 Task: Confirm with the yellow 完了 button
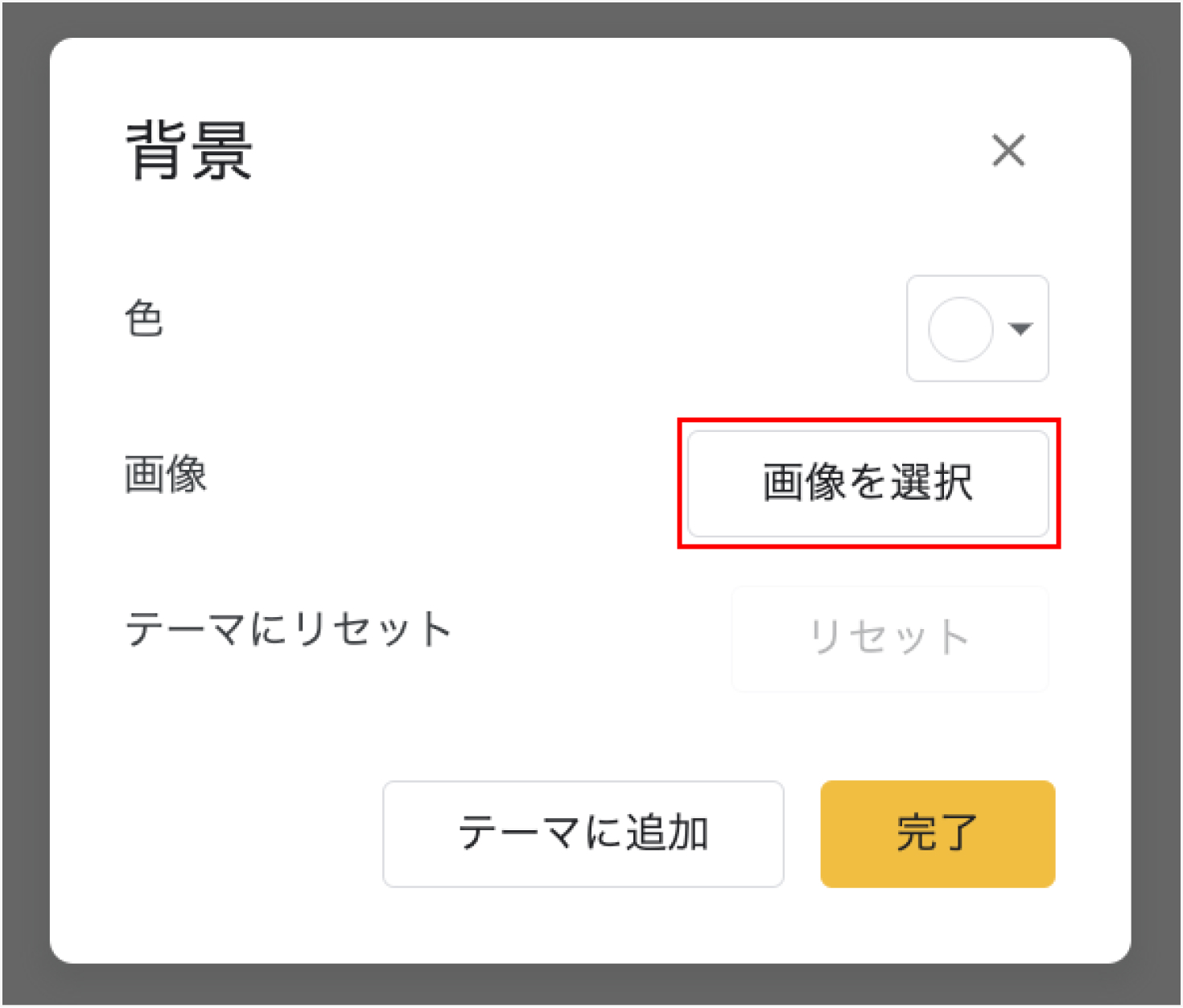[x=937, y=833]
